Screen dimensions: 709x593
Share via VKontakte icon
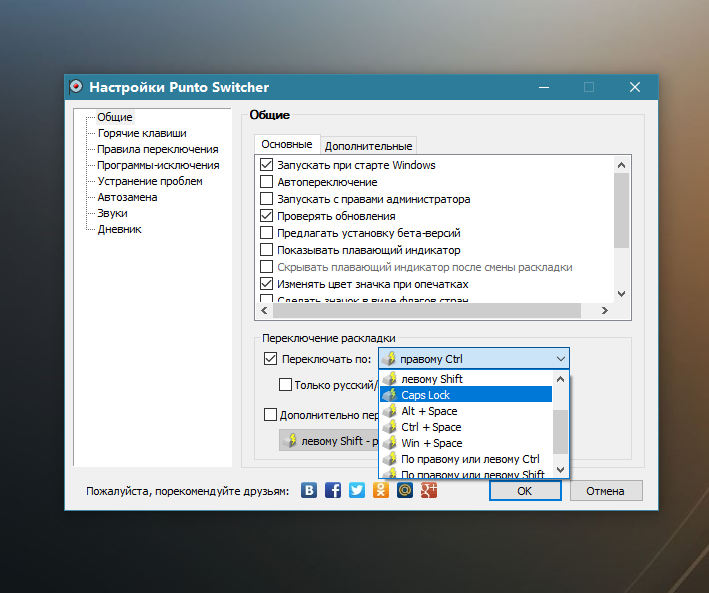pos(309,490)
